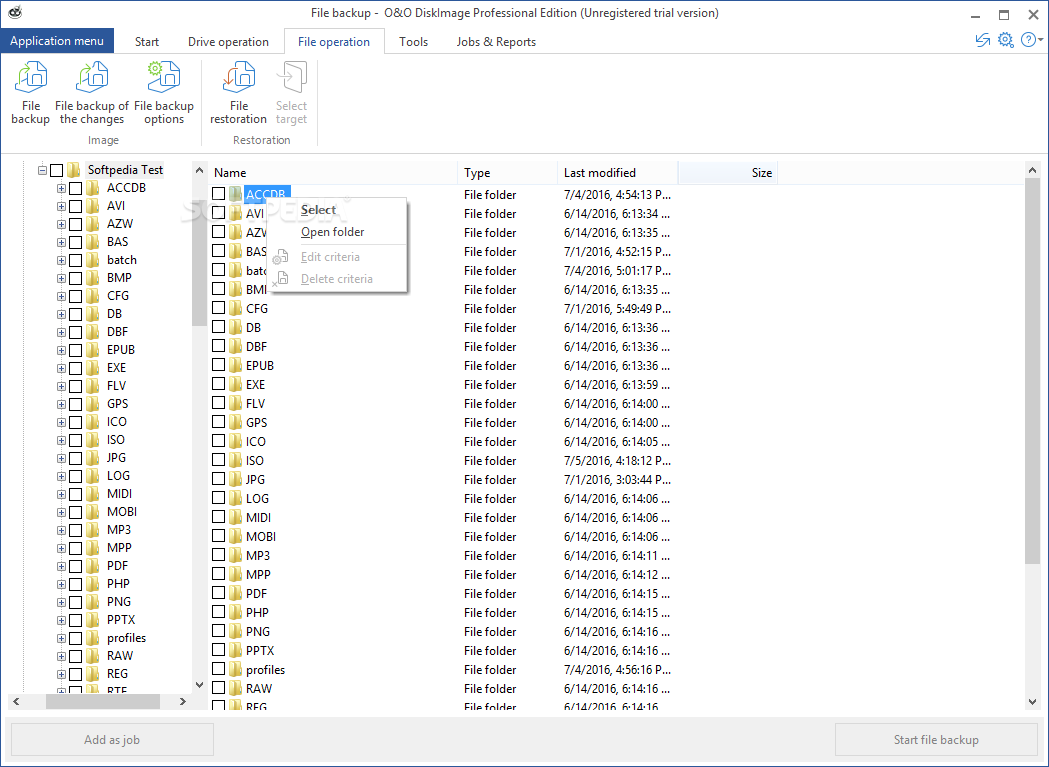Switch to the Tools tab

click(413, 41)
